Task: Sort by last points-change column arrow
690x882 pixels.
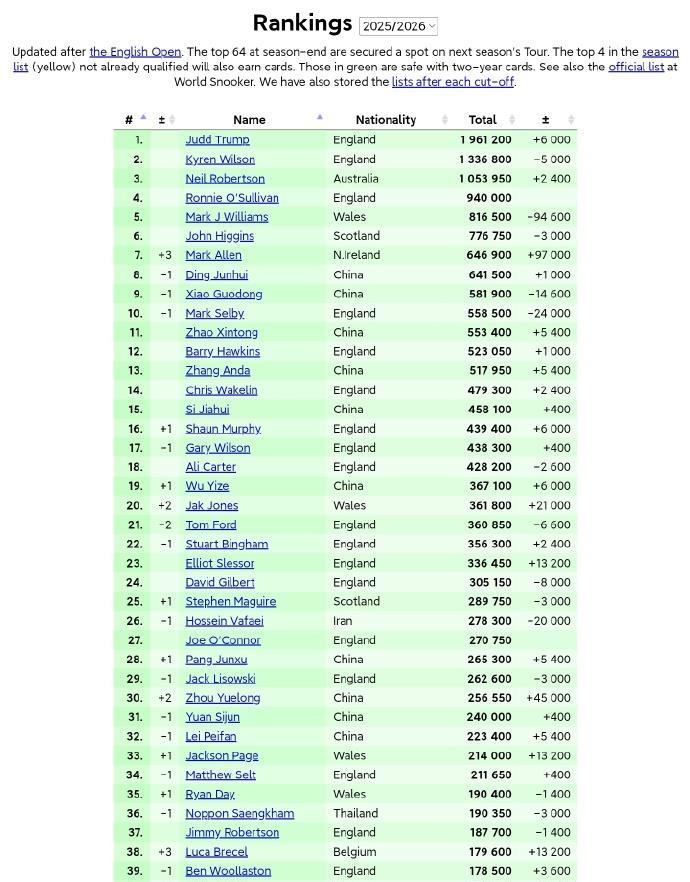Action: (x=572, y=120)
